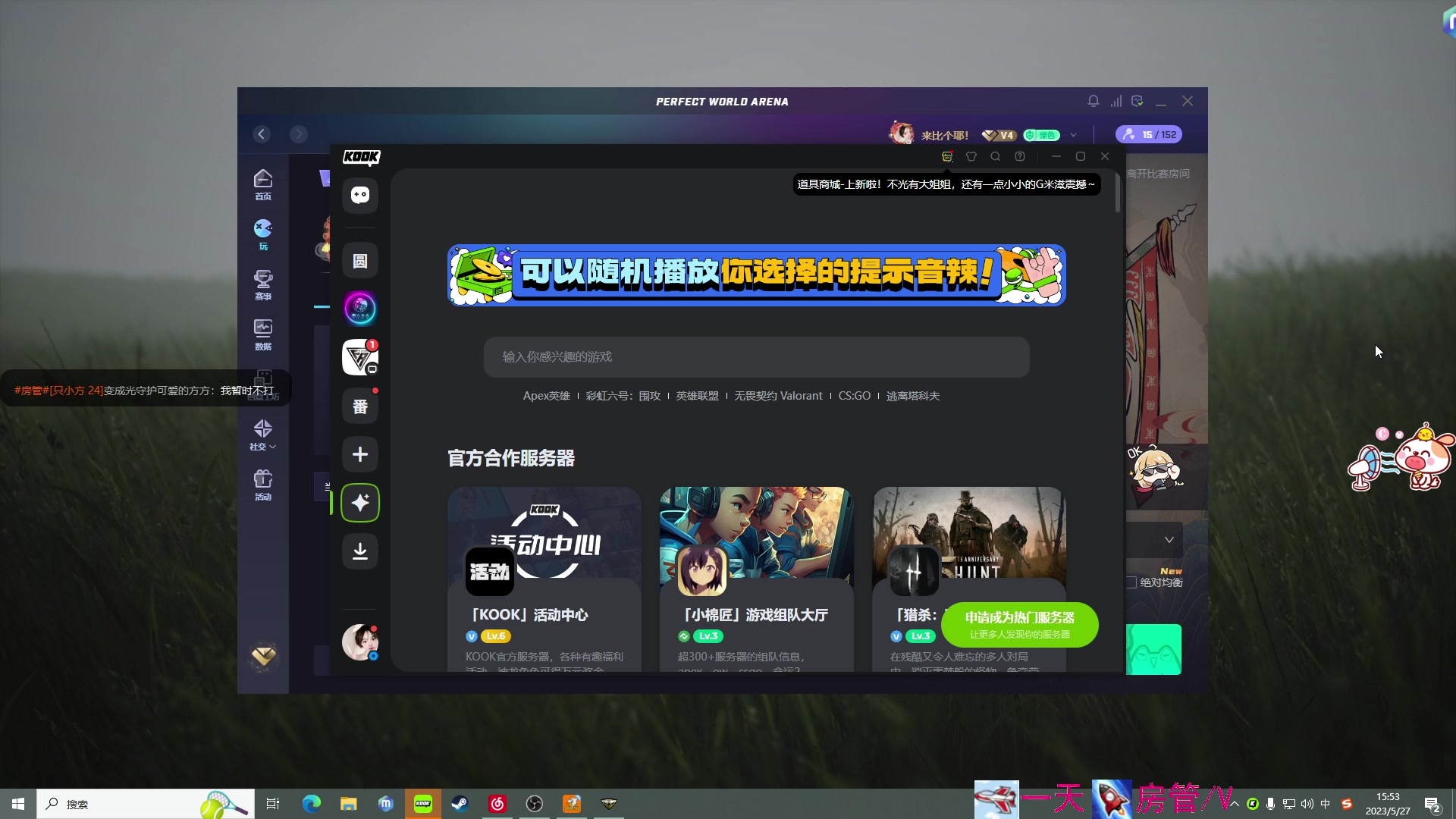This screenshot has width=1456, height=819.
Task: Check network signal bars icon in Arena
Action: pos(1116,101)
